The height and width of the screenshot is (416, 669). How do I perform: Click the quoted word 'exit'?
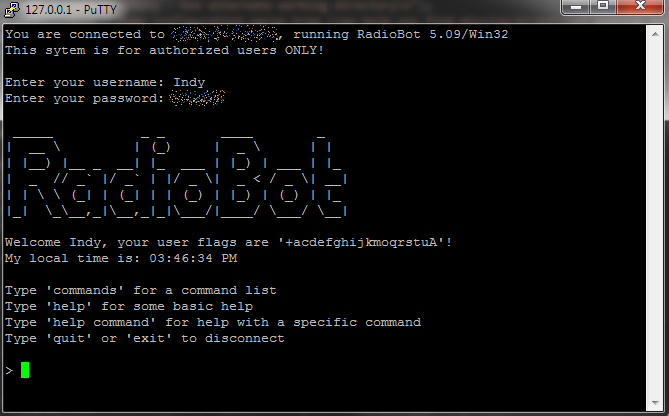point(149,338)
